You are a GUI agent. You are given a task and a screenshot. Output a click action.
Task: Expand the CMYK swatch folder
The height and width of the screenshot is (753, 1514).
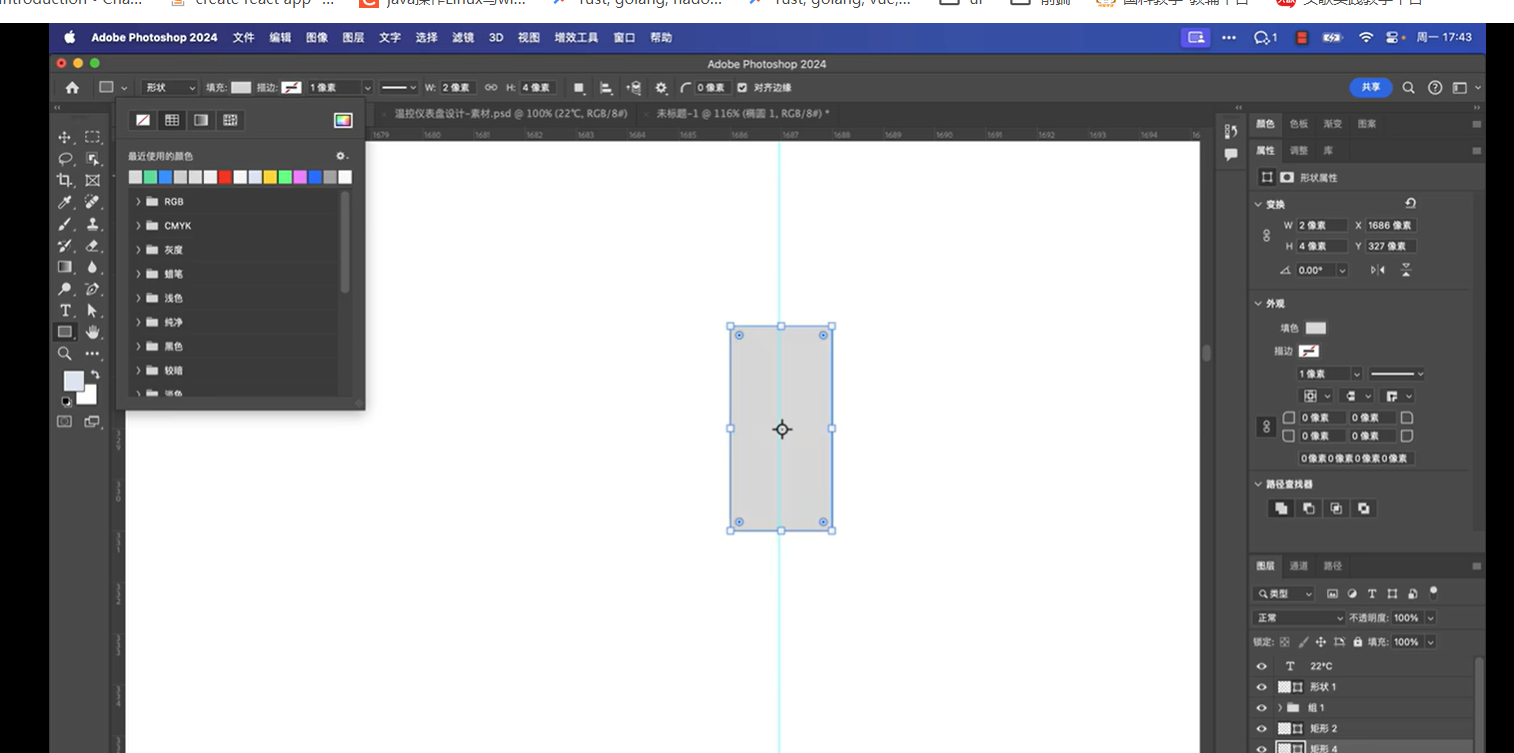(138, 226)
